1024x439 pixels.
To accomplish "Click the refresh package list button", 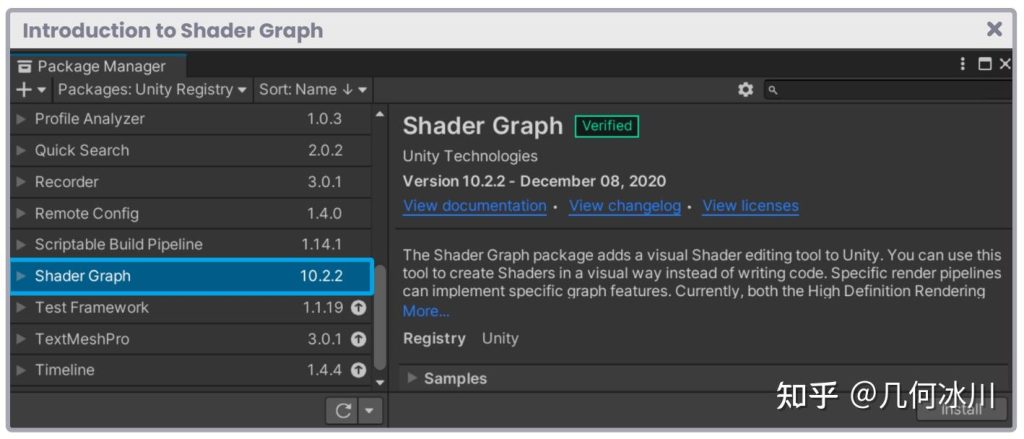I will (x=343, y=411).
